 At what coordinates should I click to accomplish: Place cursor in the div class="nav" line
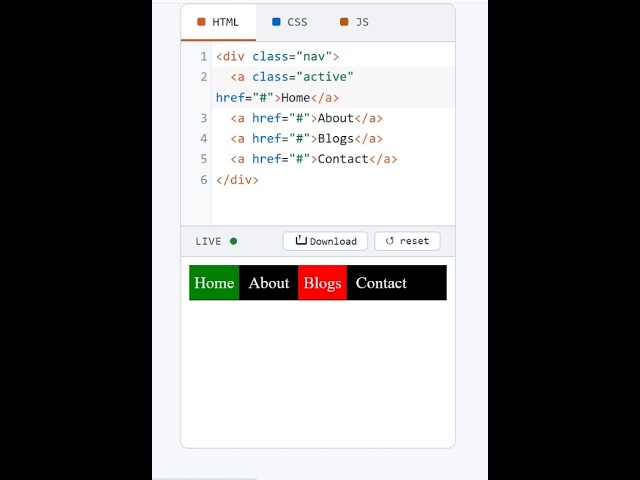pos(278,57)
